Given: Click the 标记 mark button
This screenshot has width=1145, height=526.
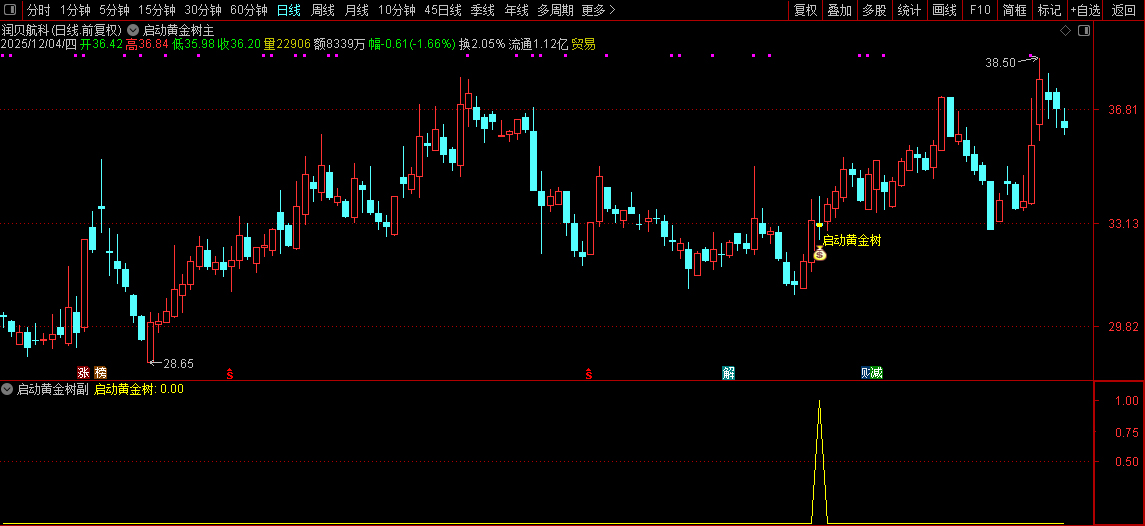Looking at the screenshot, I should coord(1049,10).
